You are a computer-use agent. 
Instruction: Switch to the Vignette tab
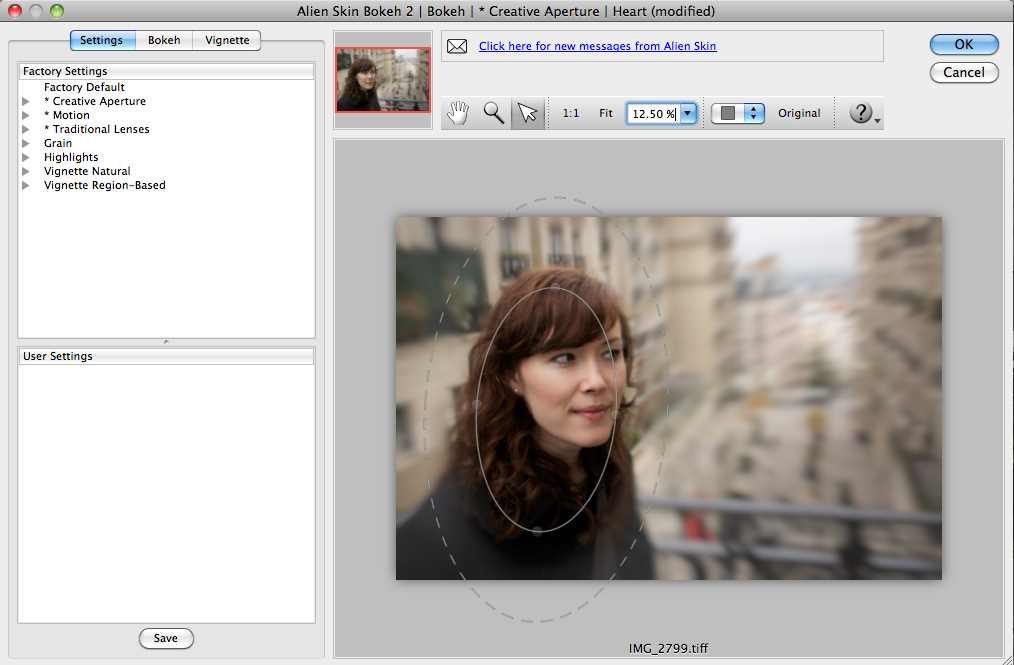click(227, 40)
